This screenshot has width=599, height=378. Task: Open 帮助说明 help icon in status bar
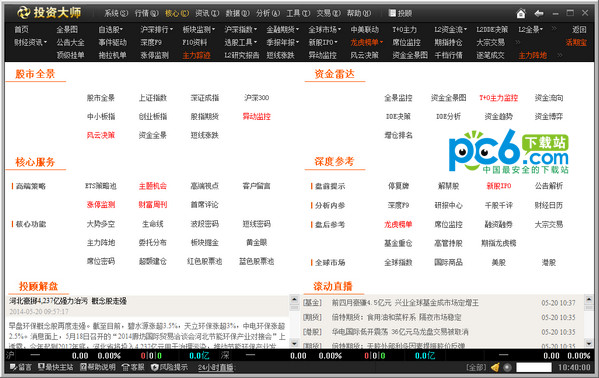coord(83,367)
